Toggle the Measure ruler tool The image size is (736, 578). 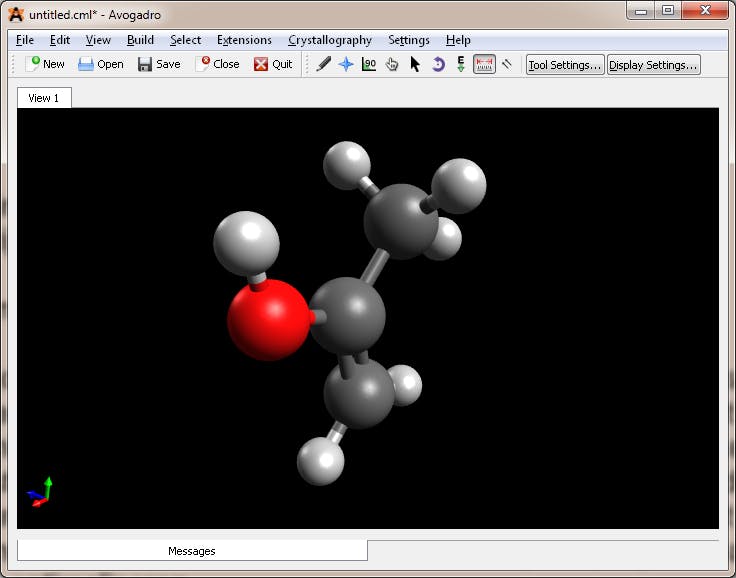click(x=485, y=64)
